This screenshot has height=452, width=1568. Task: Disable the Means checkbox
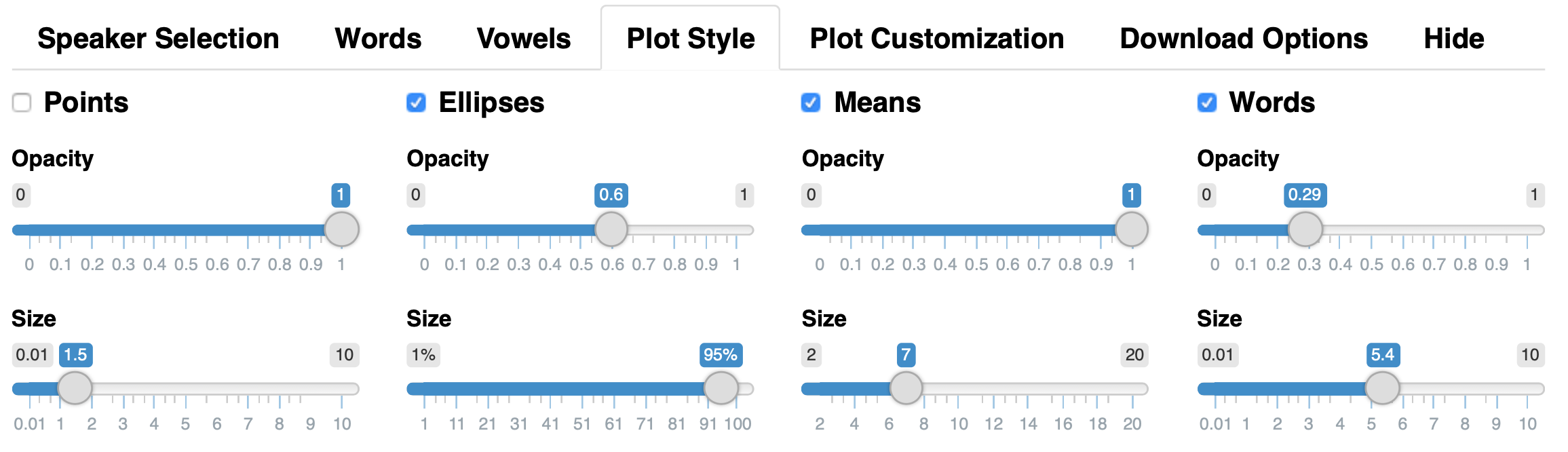click(811, 102)
